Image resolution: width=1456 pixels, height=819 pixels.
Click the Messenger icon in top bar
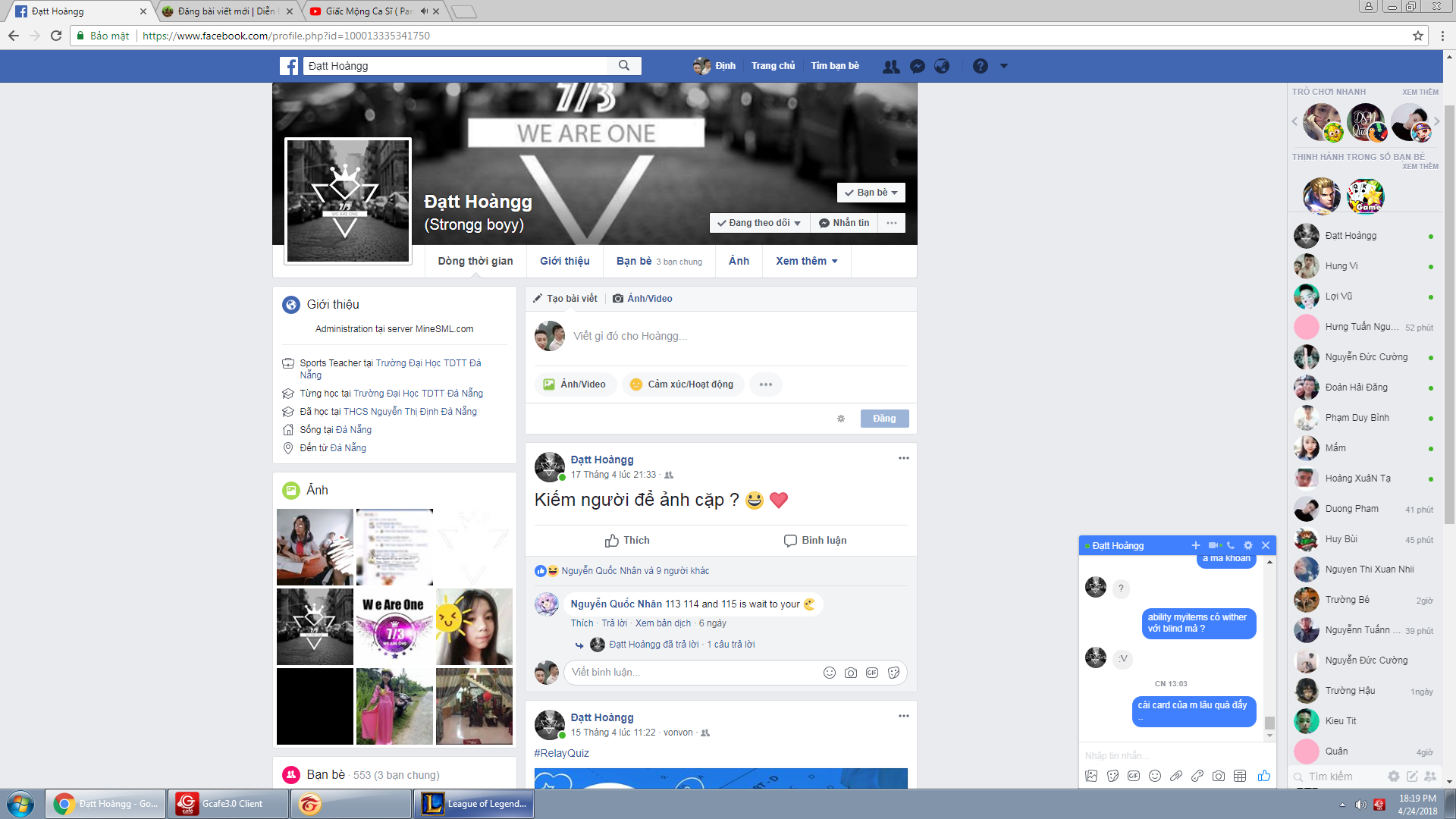917,66
